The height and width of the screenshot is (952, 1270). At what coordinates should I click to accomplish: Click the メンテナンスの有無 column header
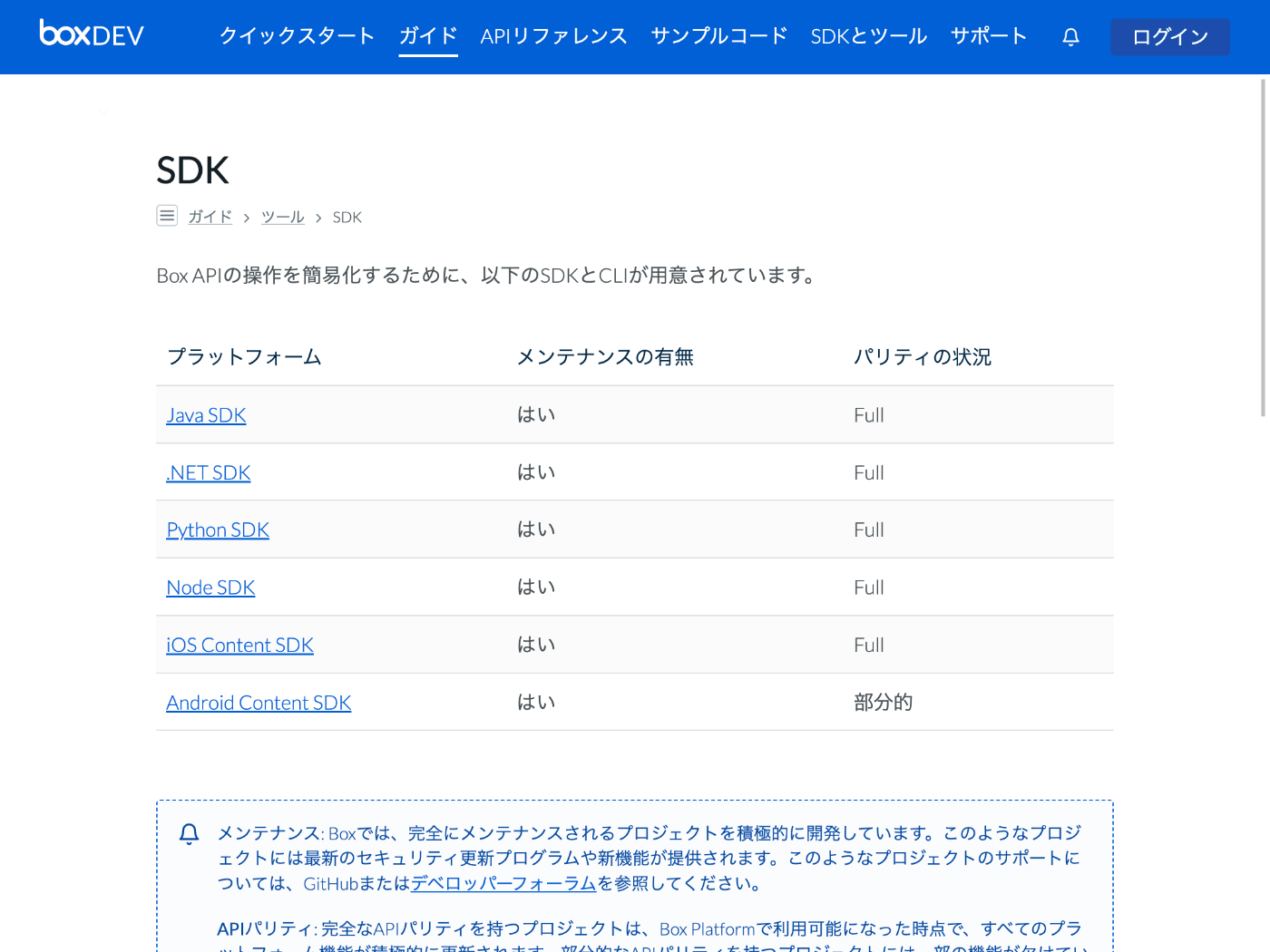[605, 357]
